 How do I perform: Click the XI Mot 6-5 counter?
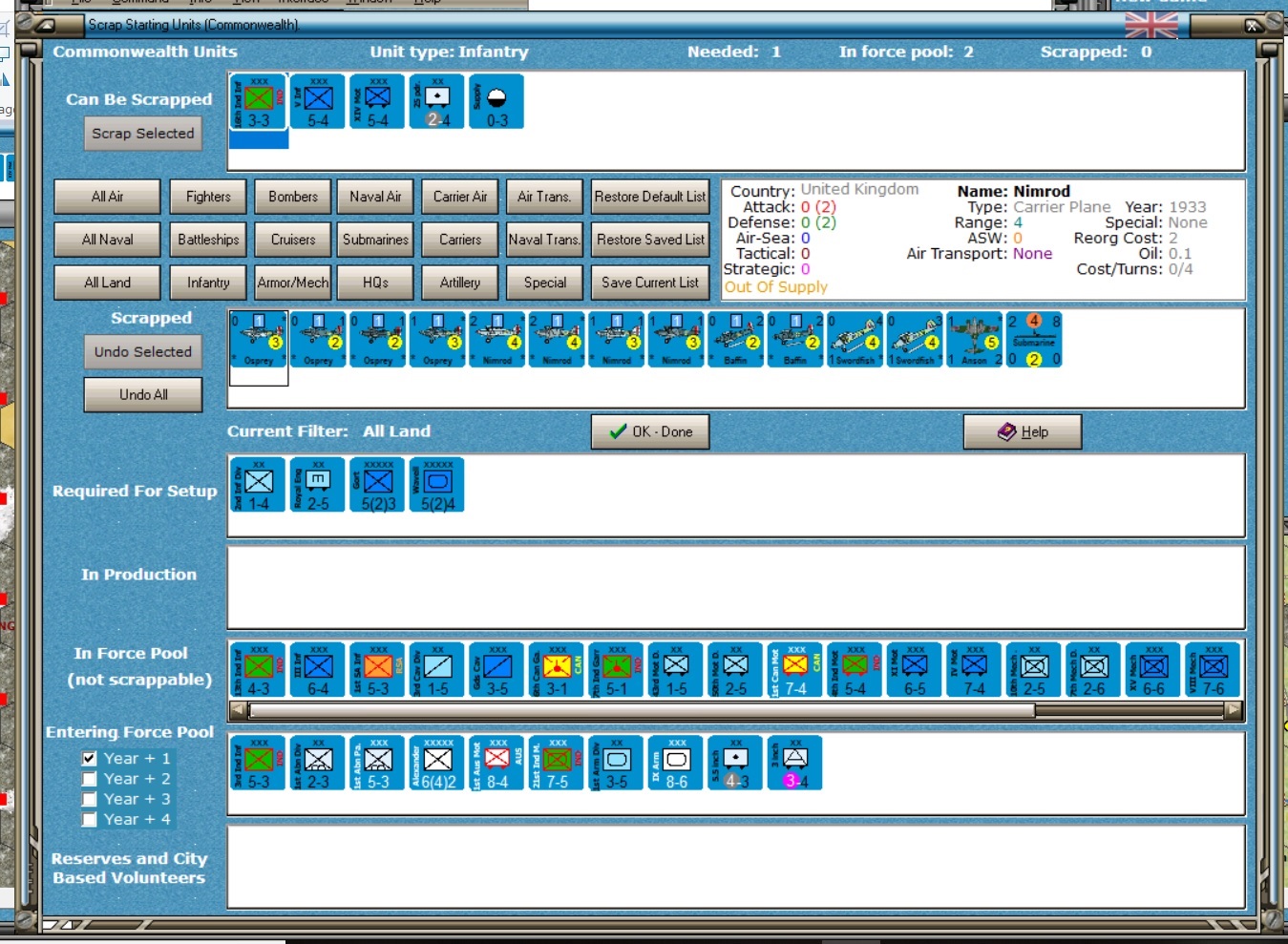(x=915, y=670)
